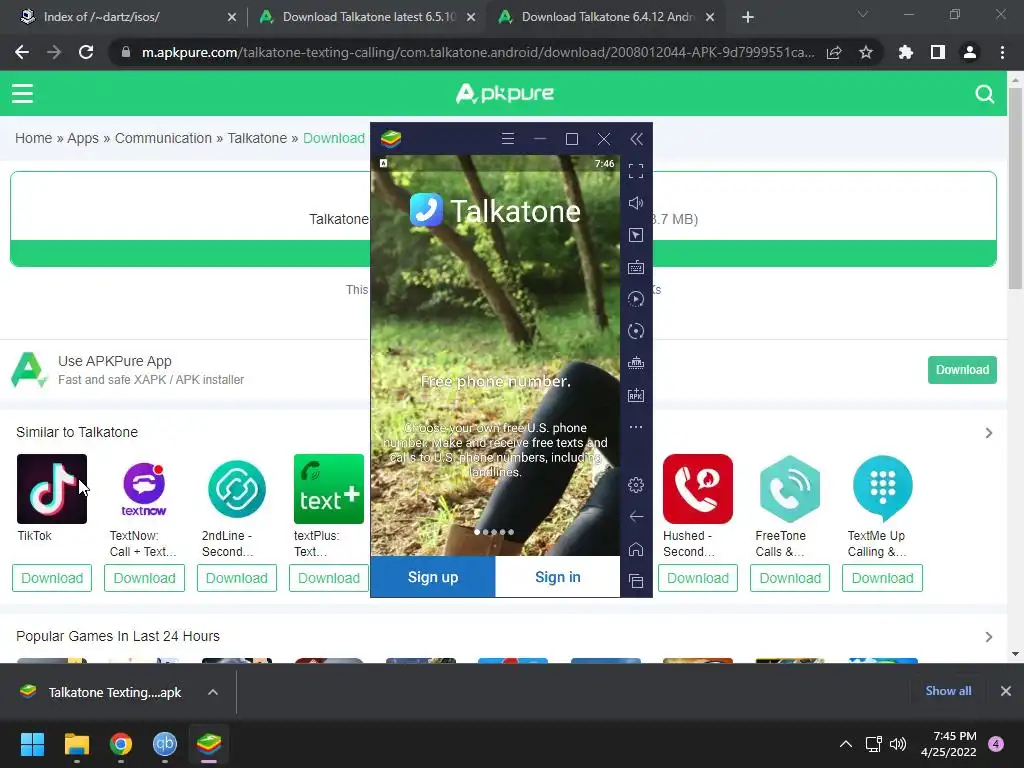Open Windows Start menu
The height and width of the screenshot is (768, 1024).
click(32, 744)
